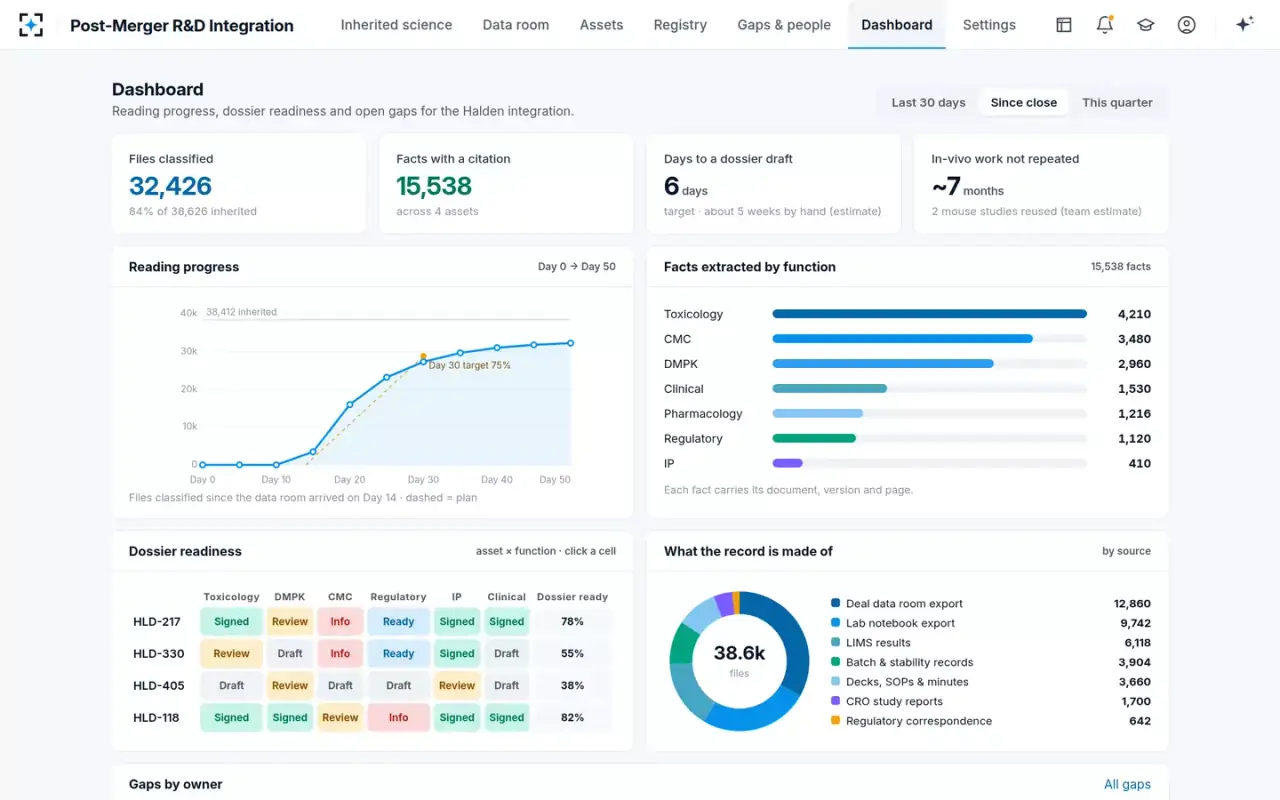
Task: Click the 82% dossier ready value
Action: pyautogui.click(x=572, y=717)
